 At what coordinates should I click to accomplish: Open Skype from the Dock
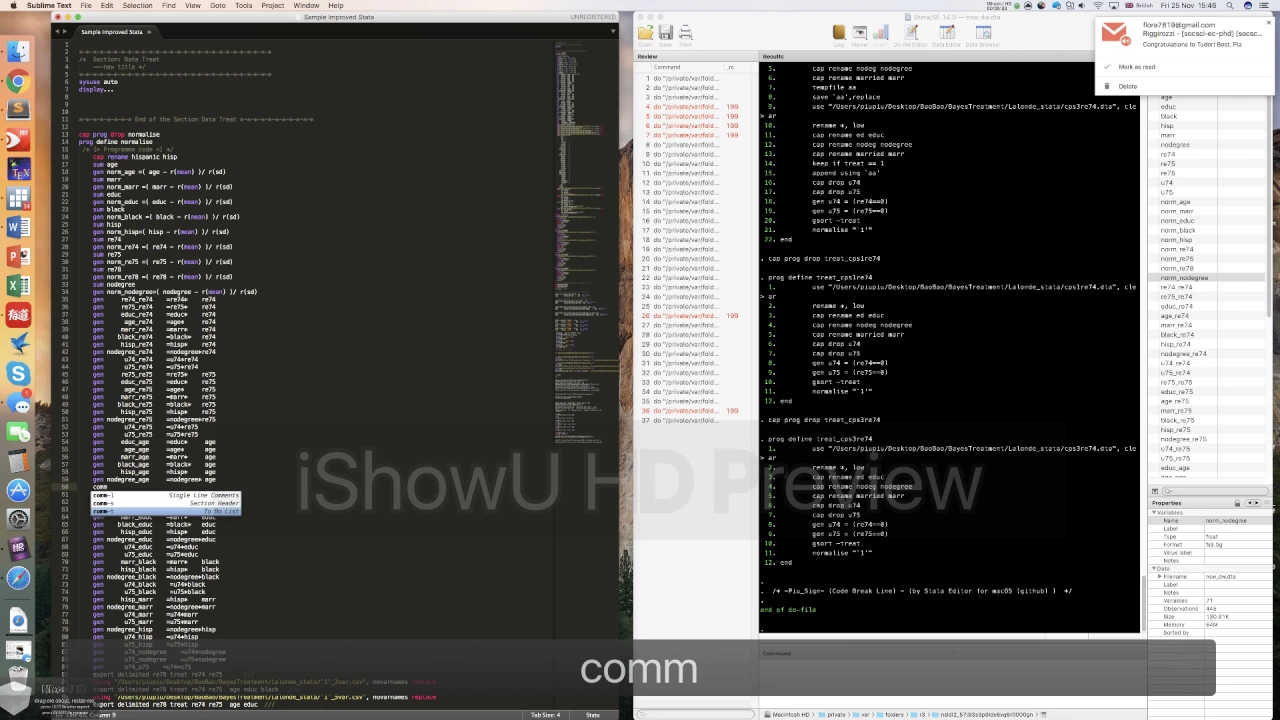pos(18,374)
